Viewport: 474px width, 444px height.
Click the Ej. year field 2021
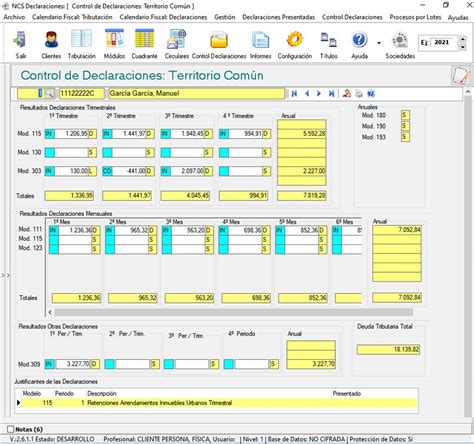click(x=444, y=42)
